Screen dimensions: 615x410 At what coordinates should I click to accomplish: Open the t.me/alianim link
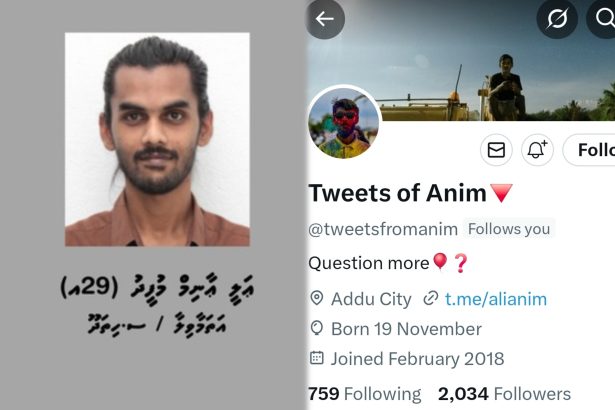pos(496,299)
